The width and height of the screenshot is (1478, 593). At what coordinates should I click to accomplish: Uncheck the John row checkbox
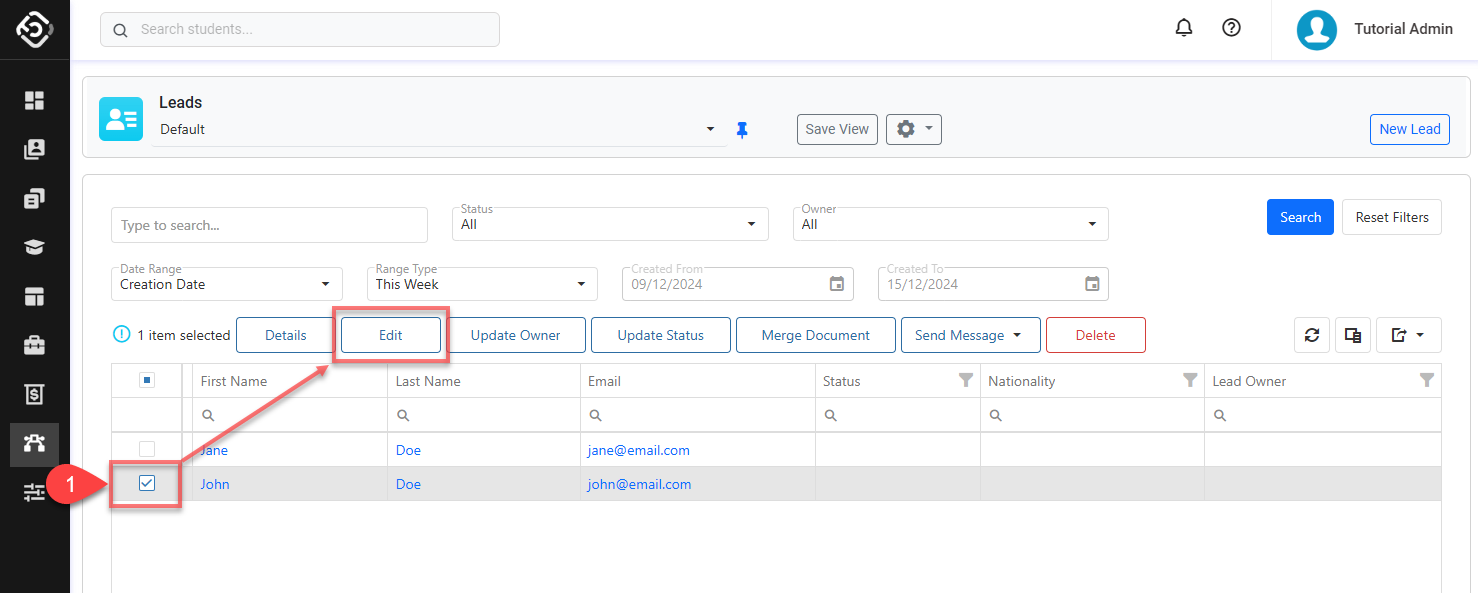pos(147,484)
